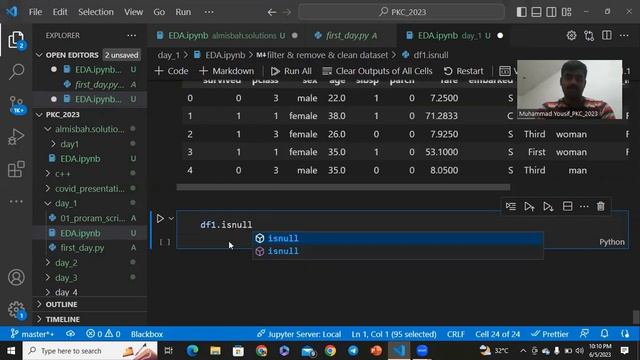Add a new Code cell
The image size is (640, 360).
coord(171,71)
